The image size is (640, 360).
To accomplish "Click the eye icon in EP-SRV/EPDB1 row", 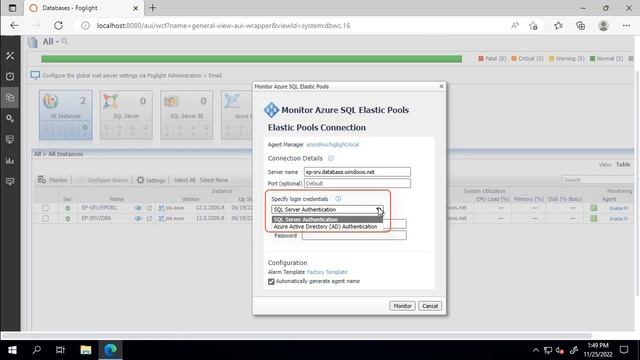I will pos(138,208).
